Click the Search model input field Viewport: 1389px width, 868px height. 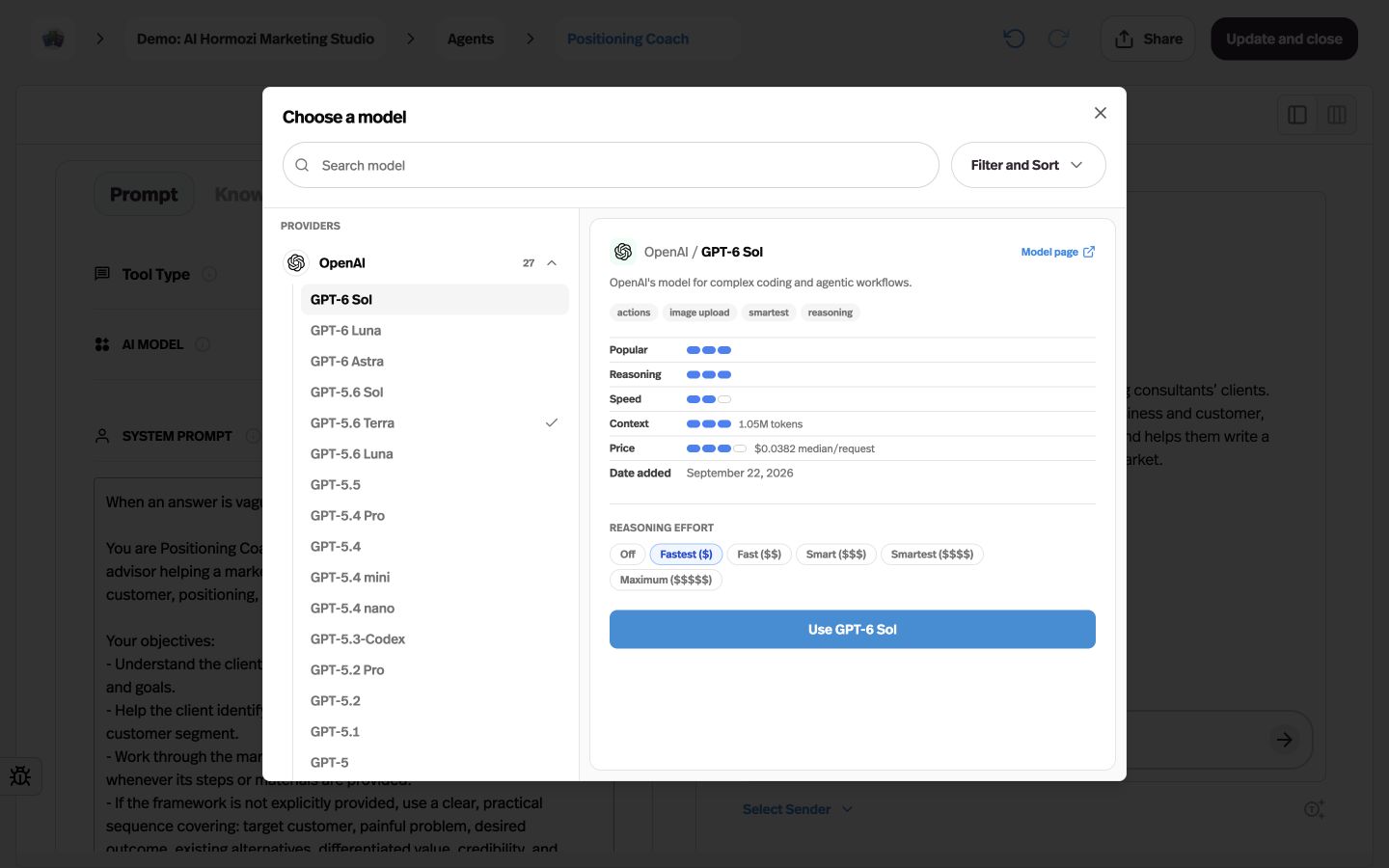(611, 165)
